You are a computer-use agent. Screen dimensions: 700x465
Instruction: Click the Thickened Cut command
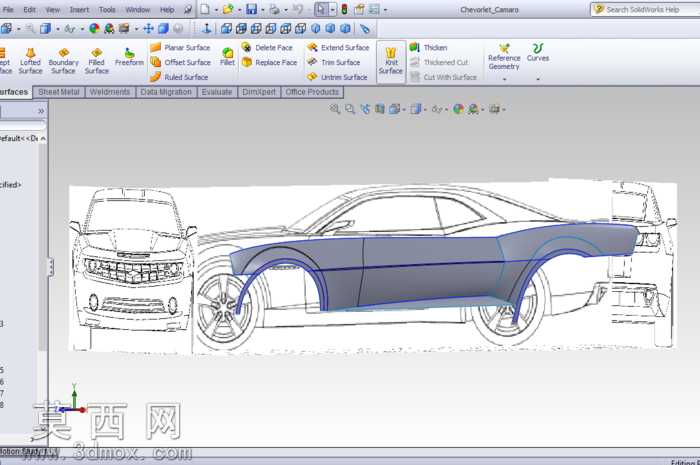click(439, 62)
